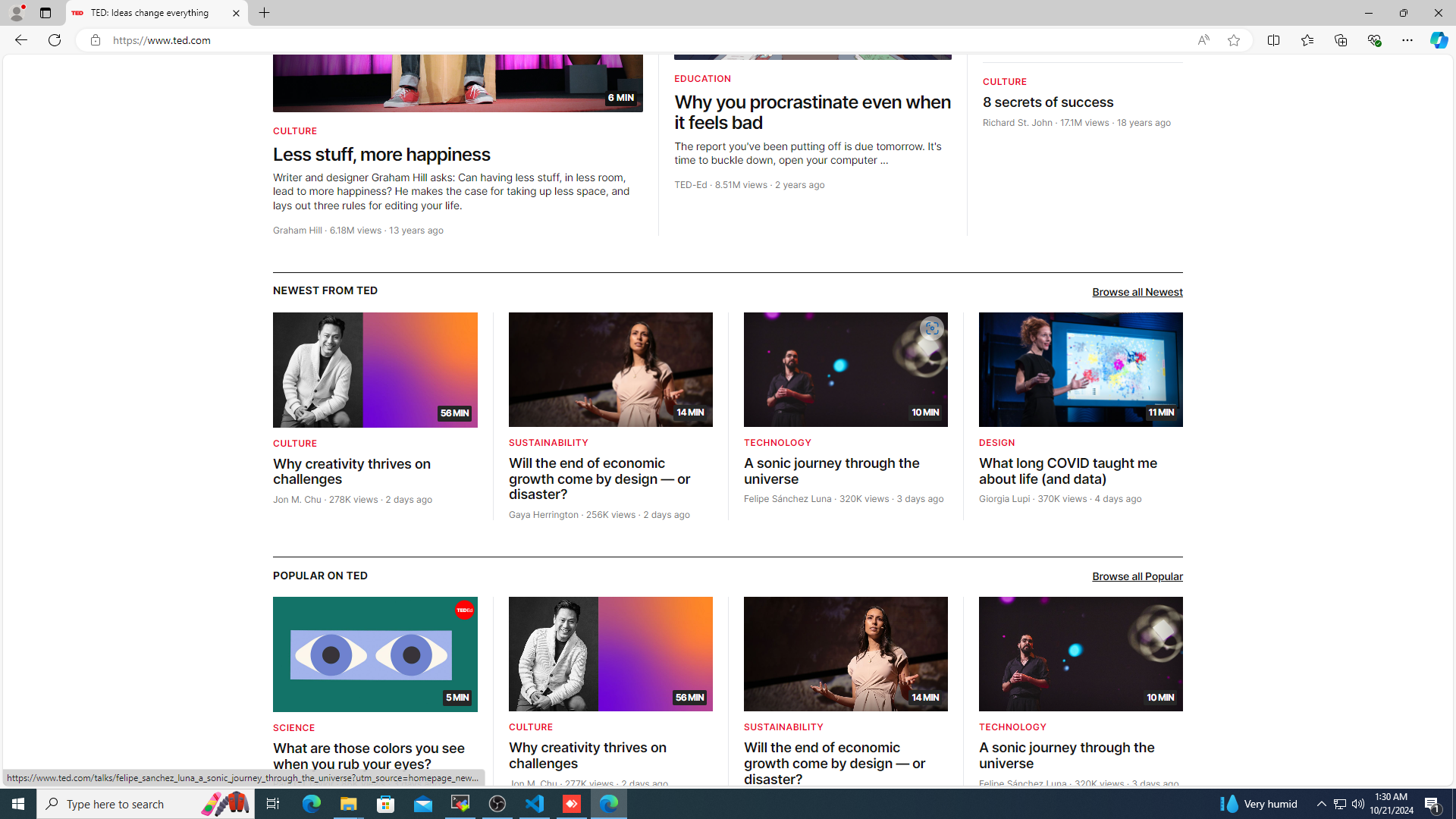Click the taskbar search box
The height and width of the screenshot is (819, 1456).
[145, 804]
